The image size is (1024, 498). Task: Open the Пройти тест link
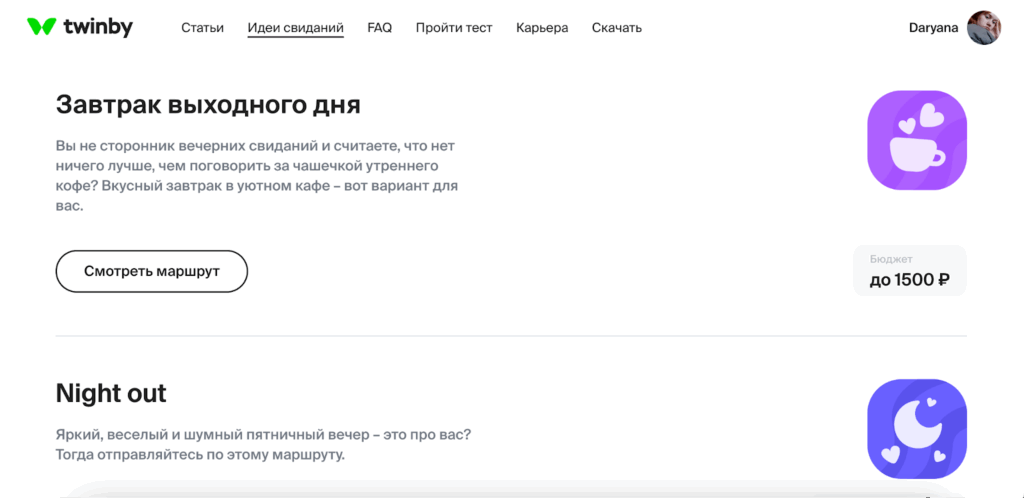click(454, 28)
